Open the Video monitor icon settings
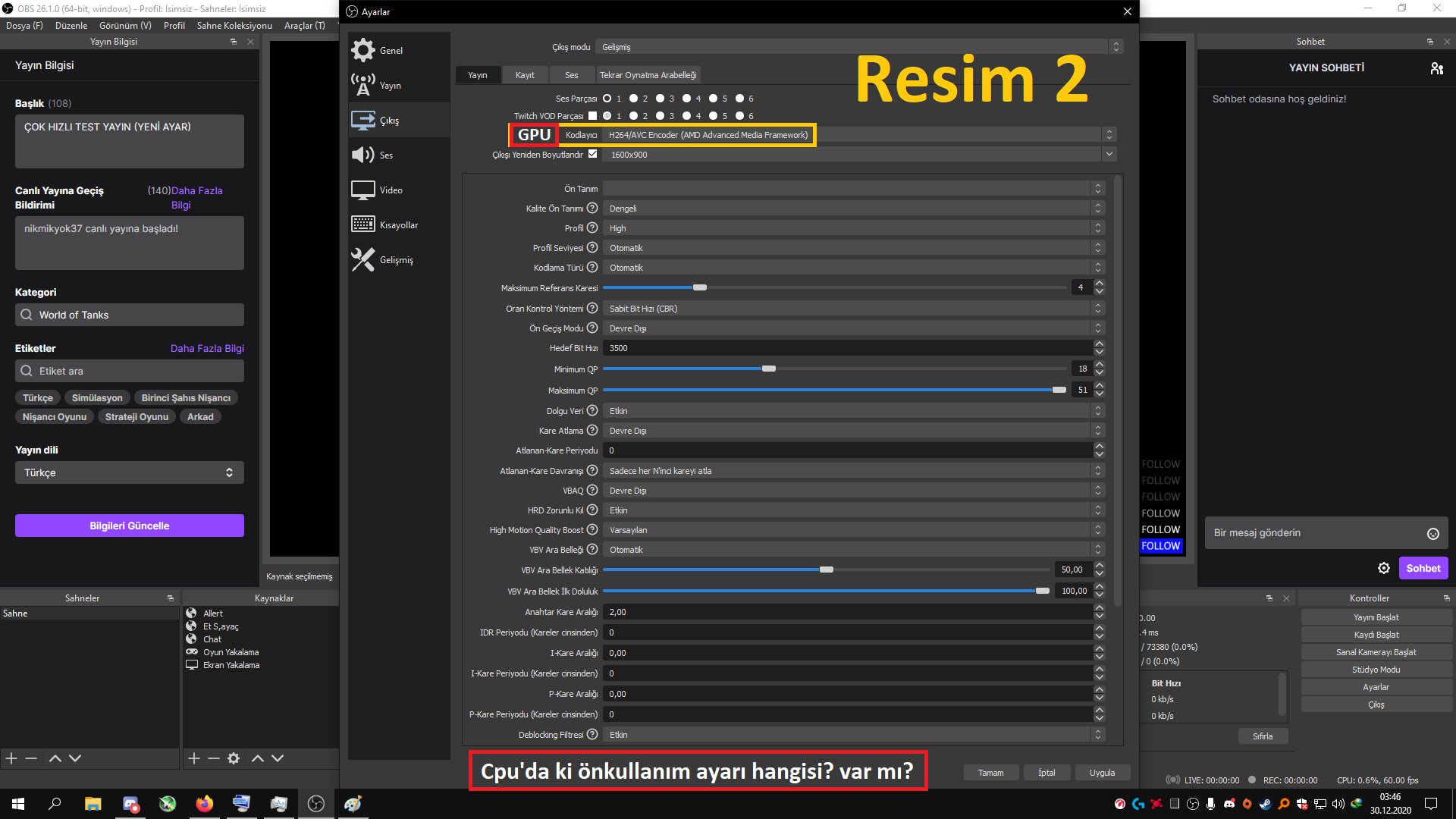 pos(363,190)
